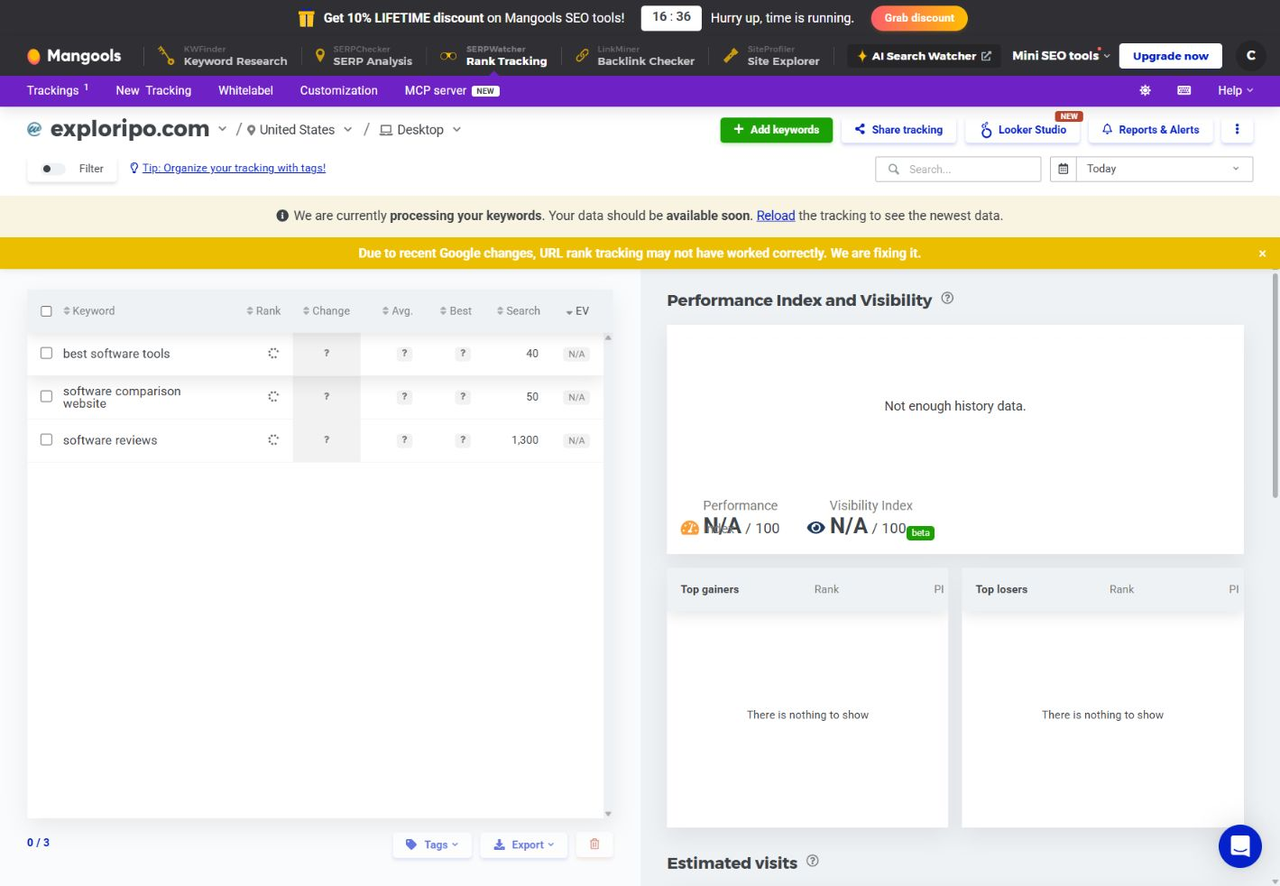Screen dimensions: 1280x886
Task: Open the MCP server tab
Action: click(x=451, y=90)
